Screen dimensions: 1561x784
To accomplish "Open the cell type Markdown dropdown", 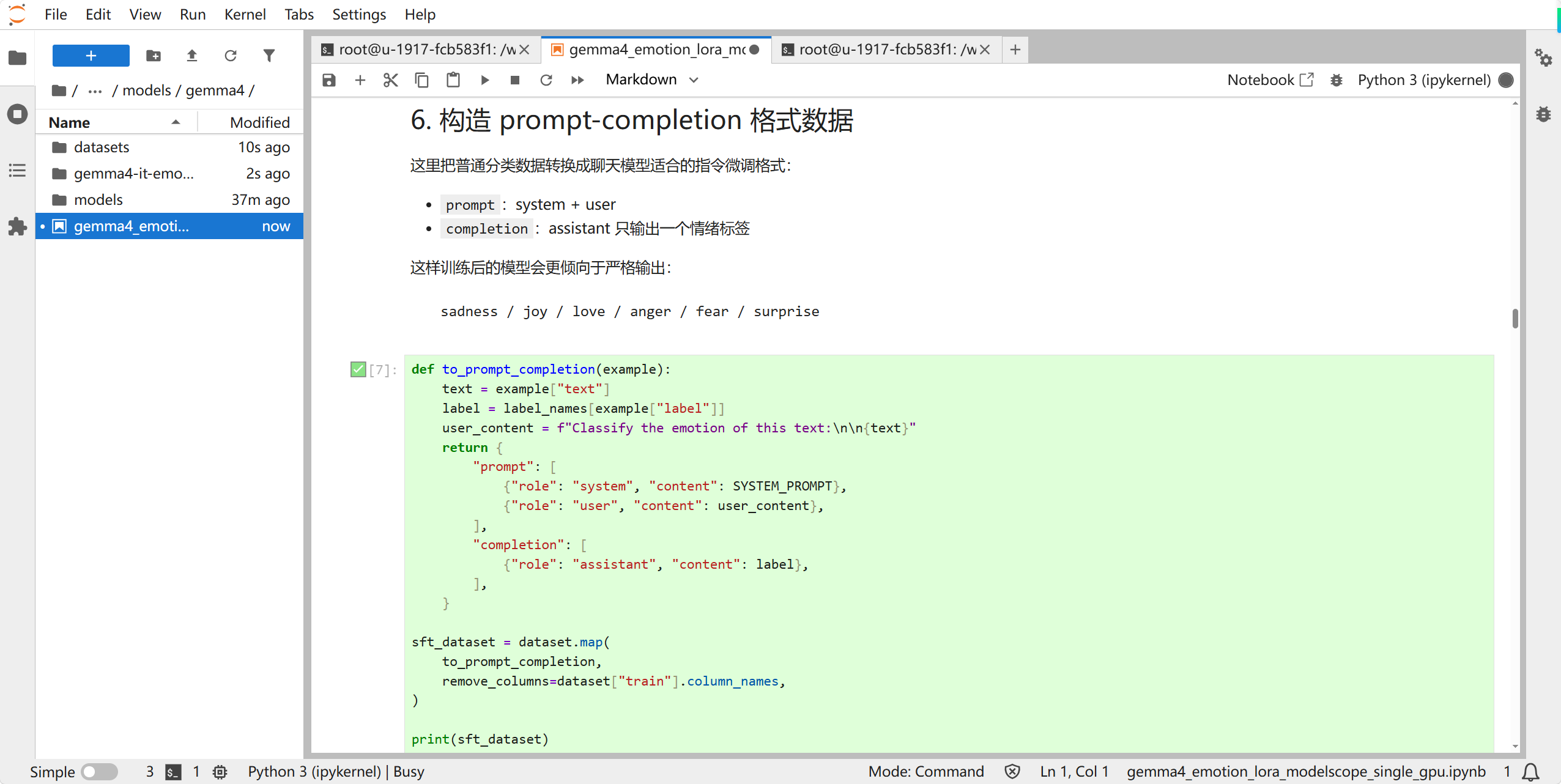I will (651, 80).
